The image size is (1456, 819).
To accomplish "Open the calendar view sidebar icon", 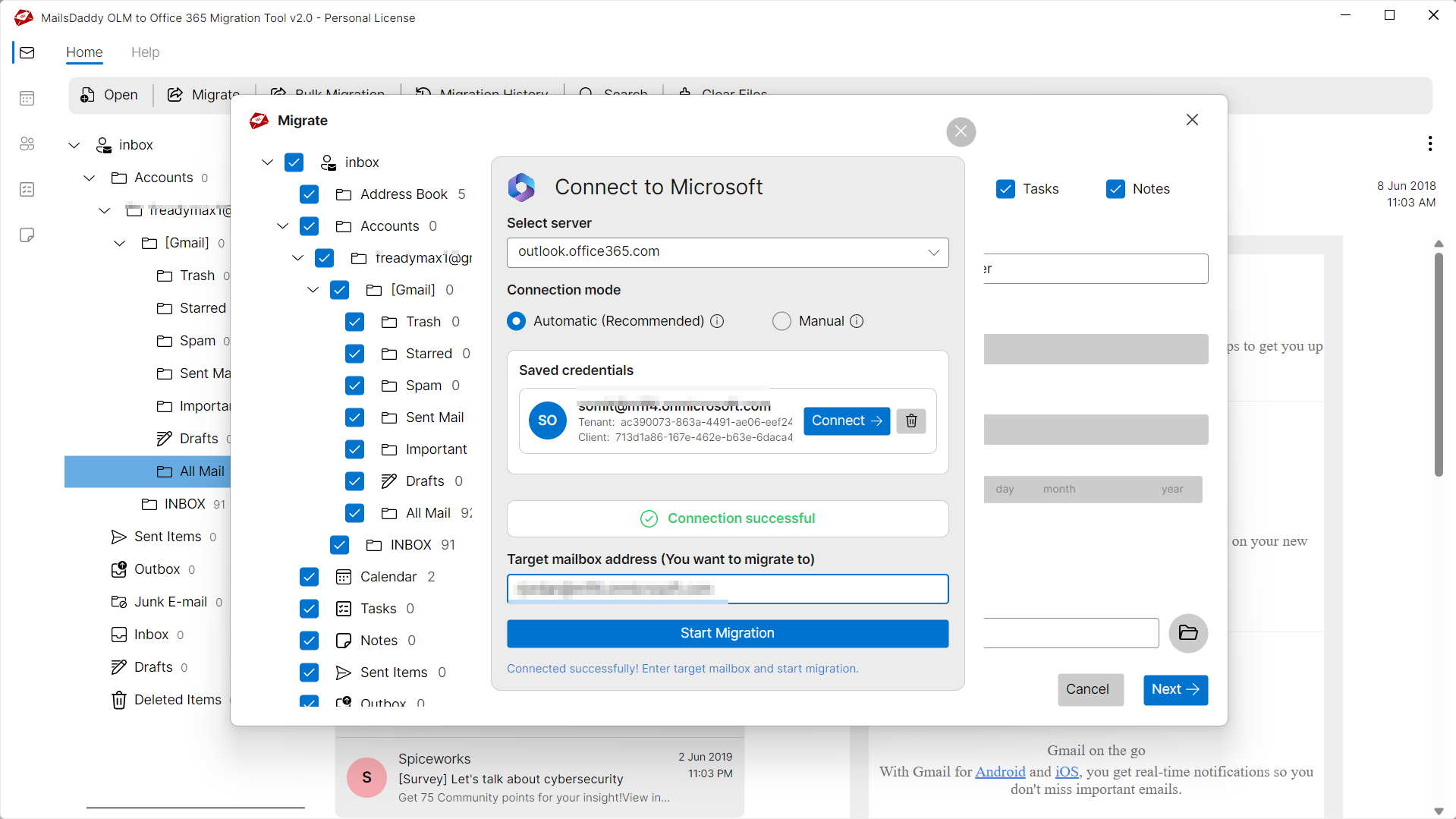I will tap(27, 98).
